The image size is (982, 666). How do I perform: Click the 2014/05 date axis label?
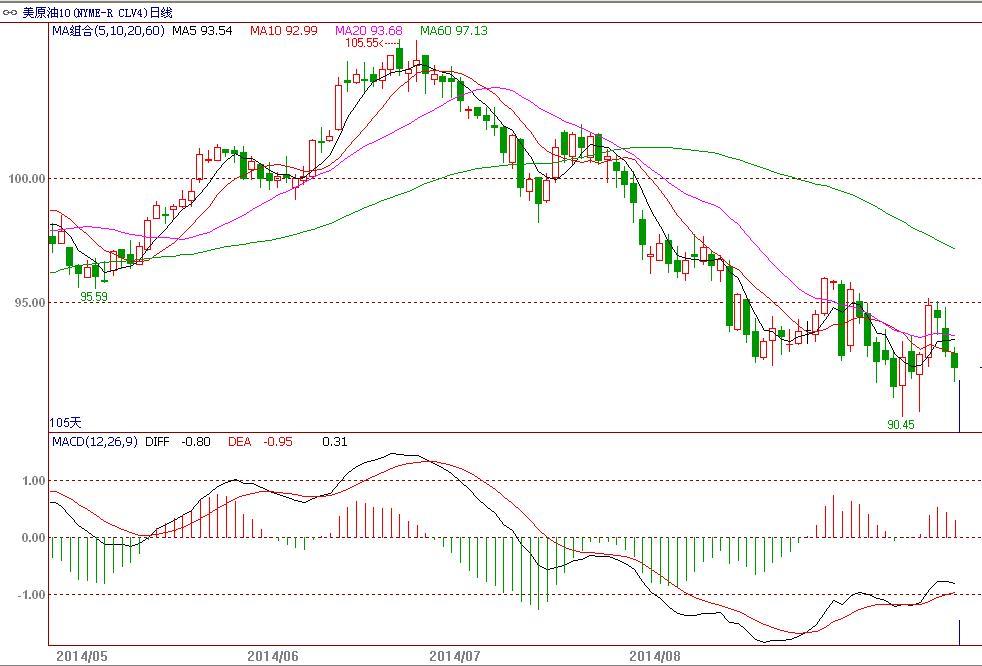point(81,656)
